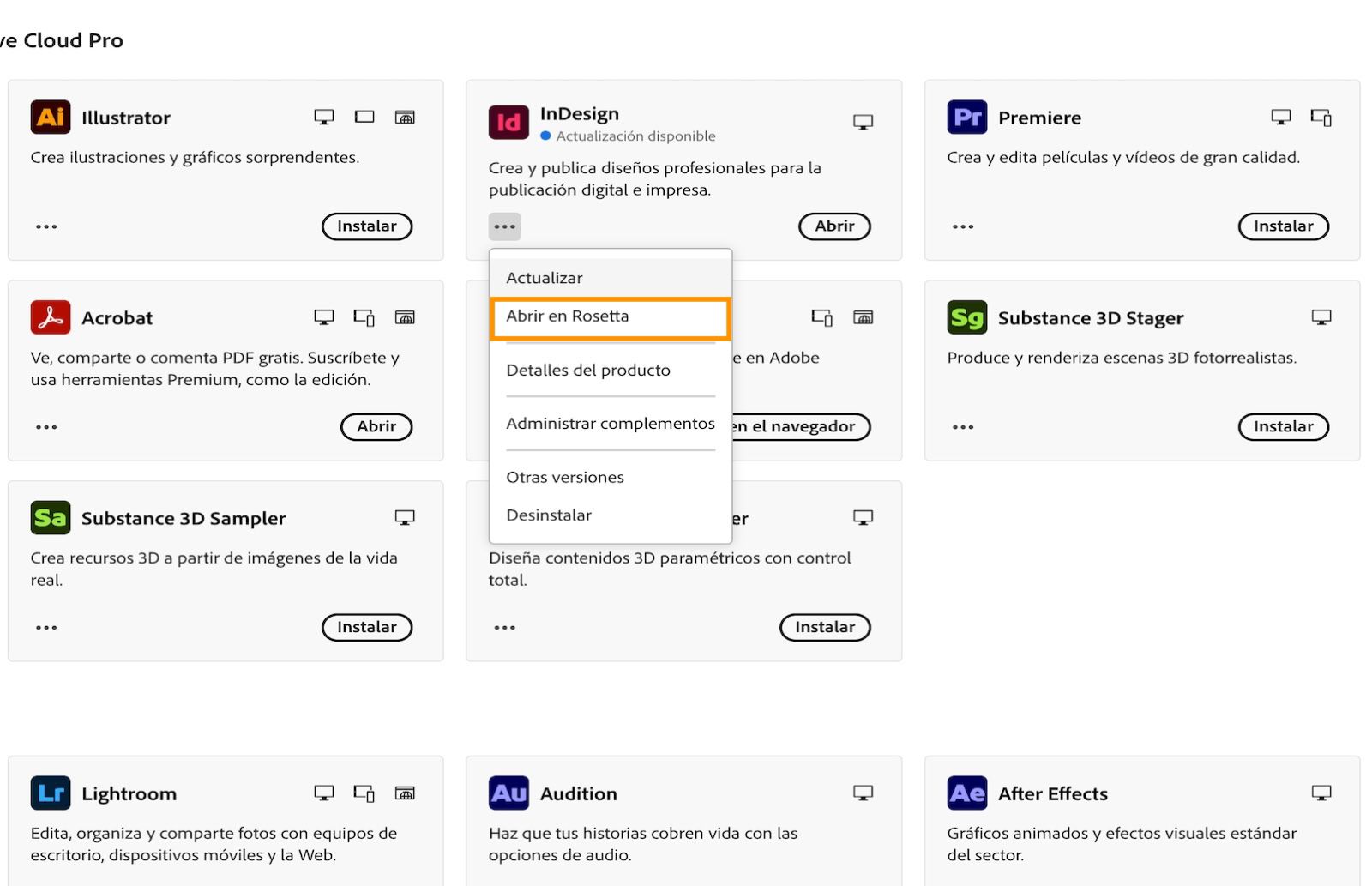Open the three-dot menu on the Illustrator card
The image size is (1372, 886).
(x=46, y=226)
